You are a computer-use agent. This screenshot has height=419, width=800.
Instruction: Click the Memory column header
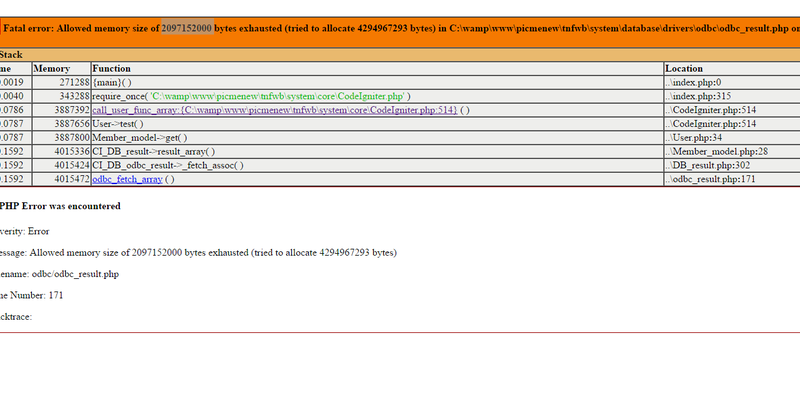61,68
